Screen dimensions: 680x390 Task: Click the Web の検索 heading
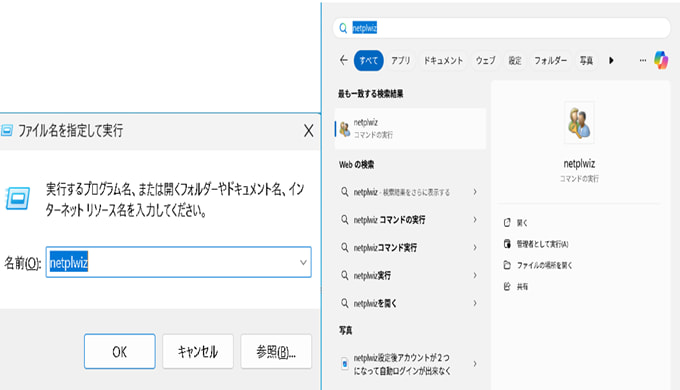[356, 164]
